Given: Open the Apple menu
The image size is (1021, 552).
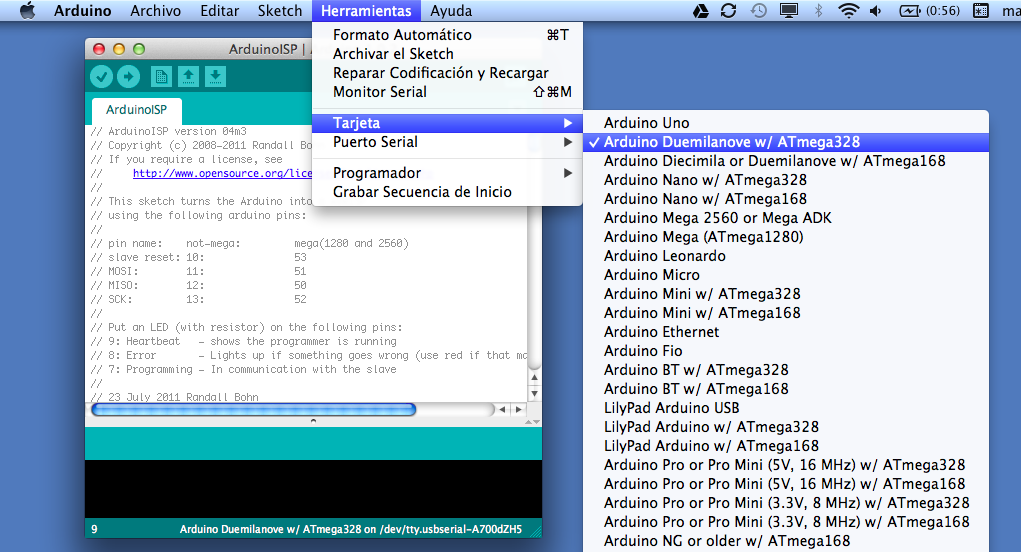Looking at the screenshot, I should click(27, 10).
